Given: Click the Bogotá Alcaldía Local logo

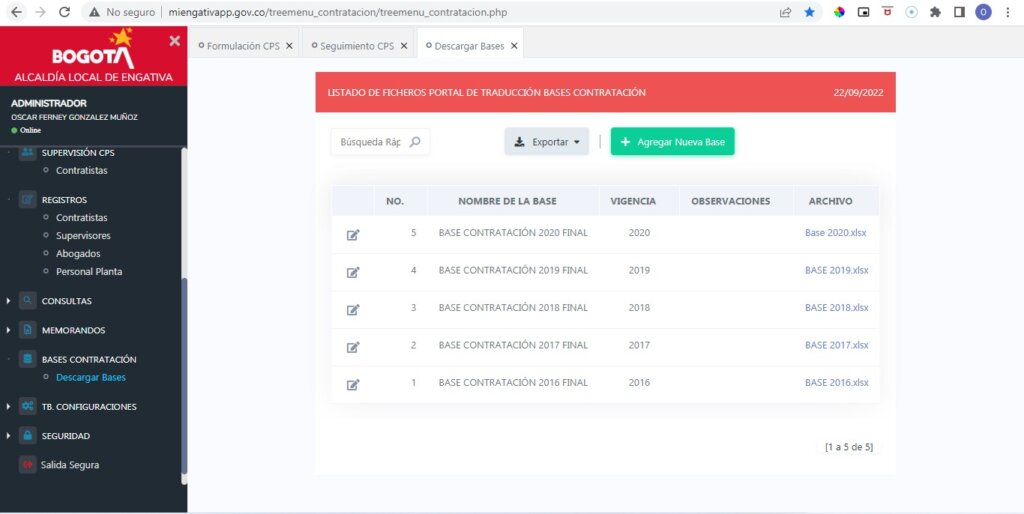Looking at the screenshot, I should (x=93, y=57).
